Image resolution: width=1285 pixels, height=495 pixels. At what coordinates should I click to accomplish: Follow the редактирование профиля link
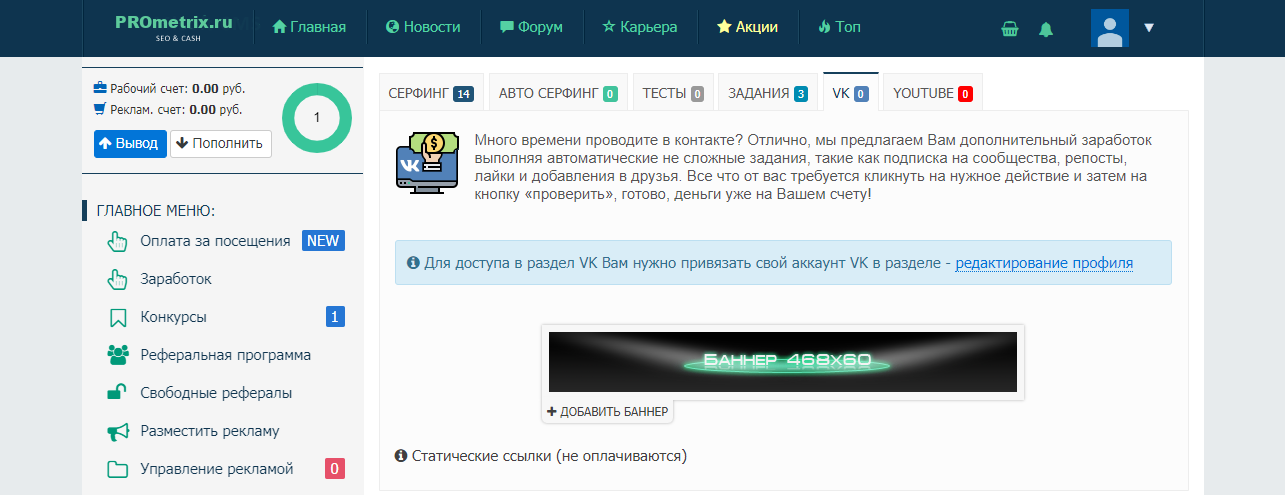pos(1044,263)
